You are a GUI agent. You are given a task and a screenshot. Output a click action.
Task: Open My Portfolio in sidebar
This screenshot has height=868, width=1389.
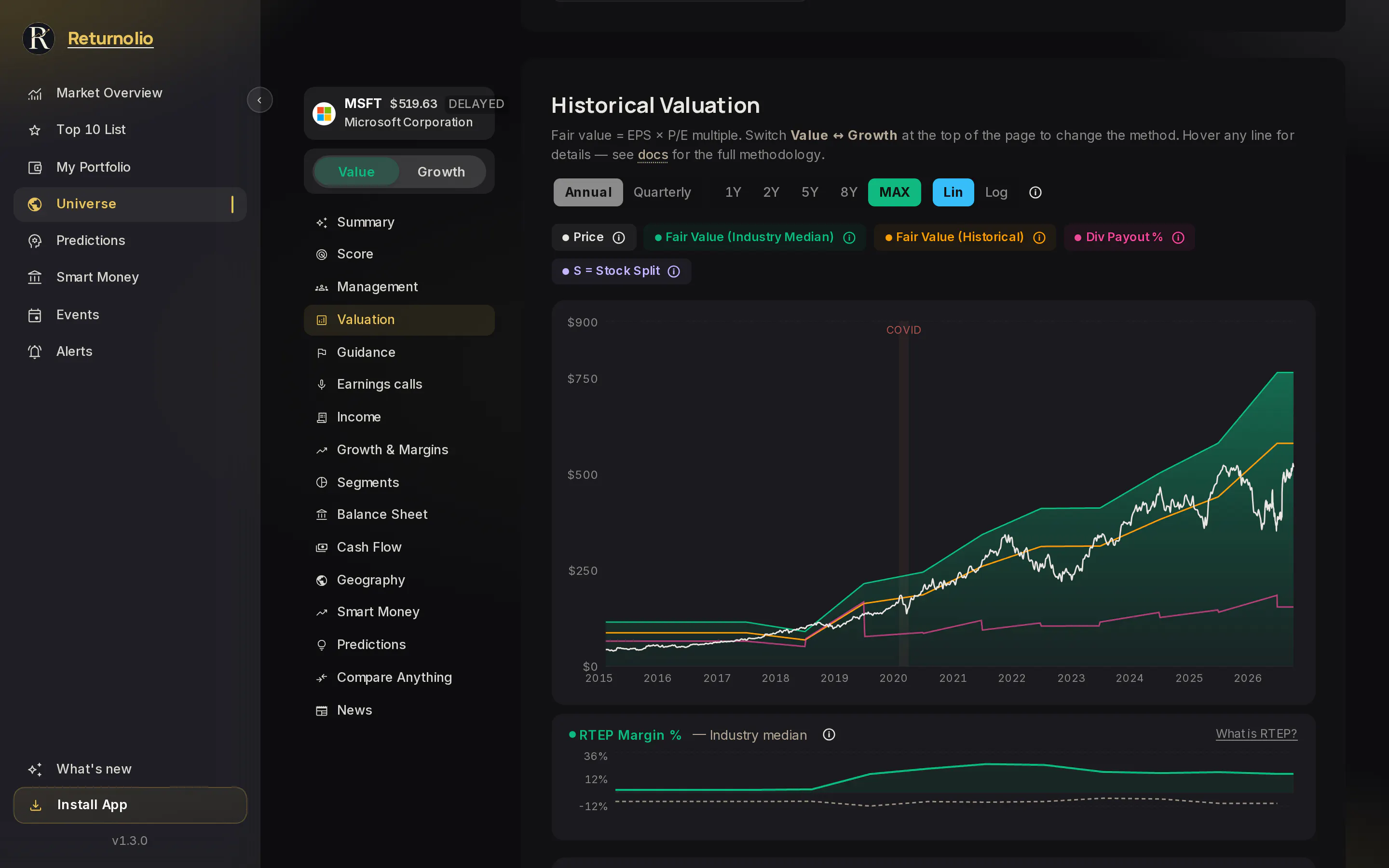point(130,167)
